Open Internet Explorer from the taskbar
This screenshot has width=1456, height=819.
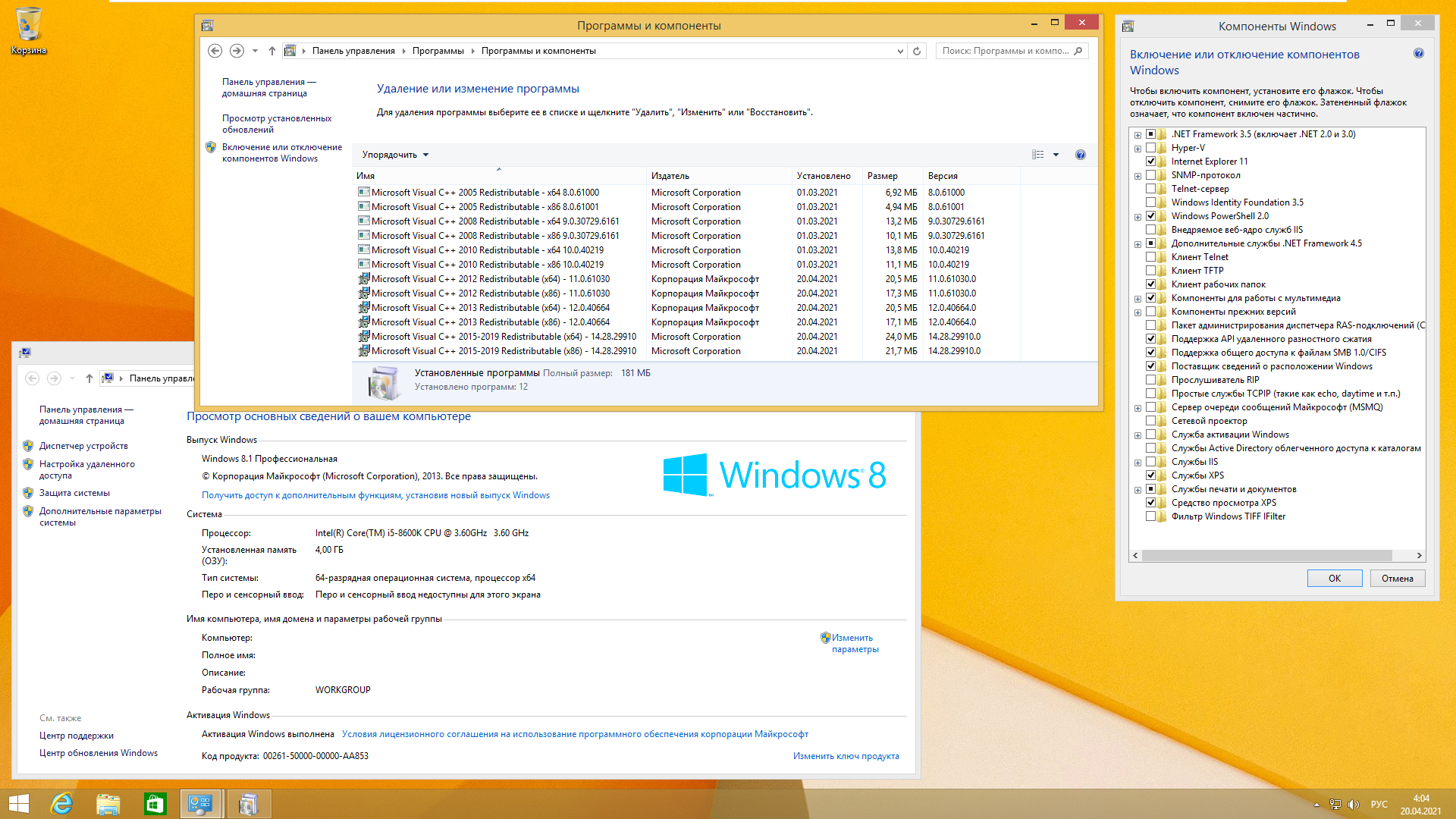[61, 804]
